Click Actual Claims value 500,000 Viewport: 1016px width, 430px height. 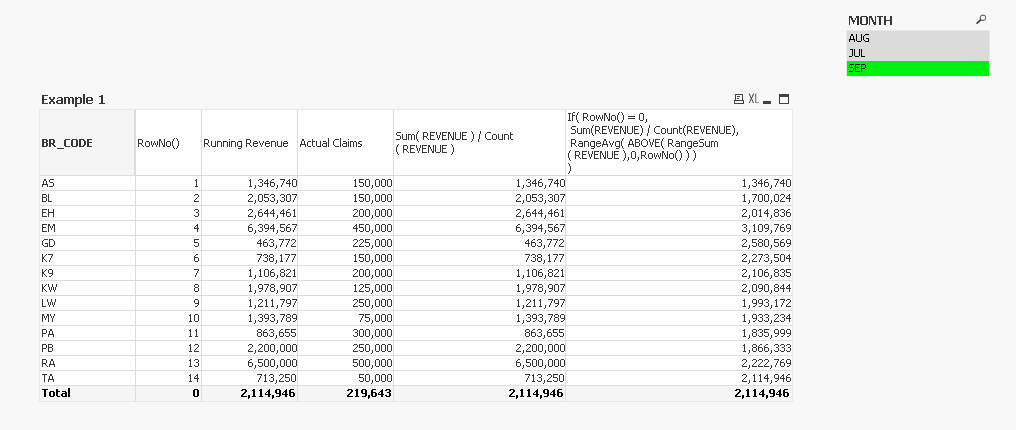(372, 363)
